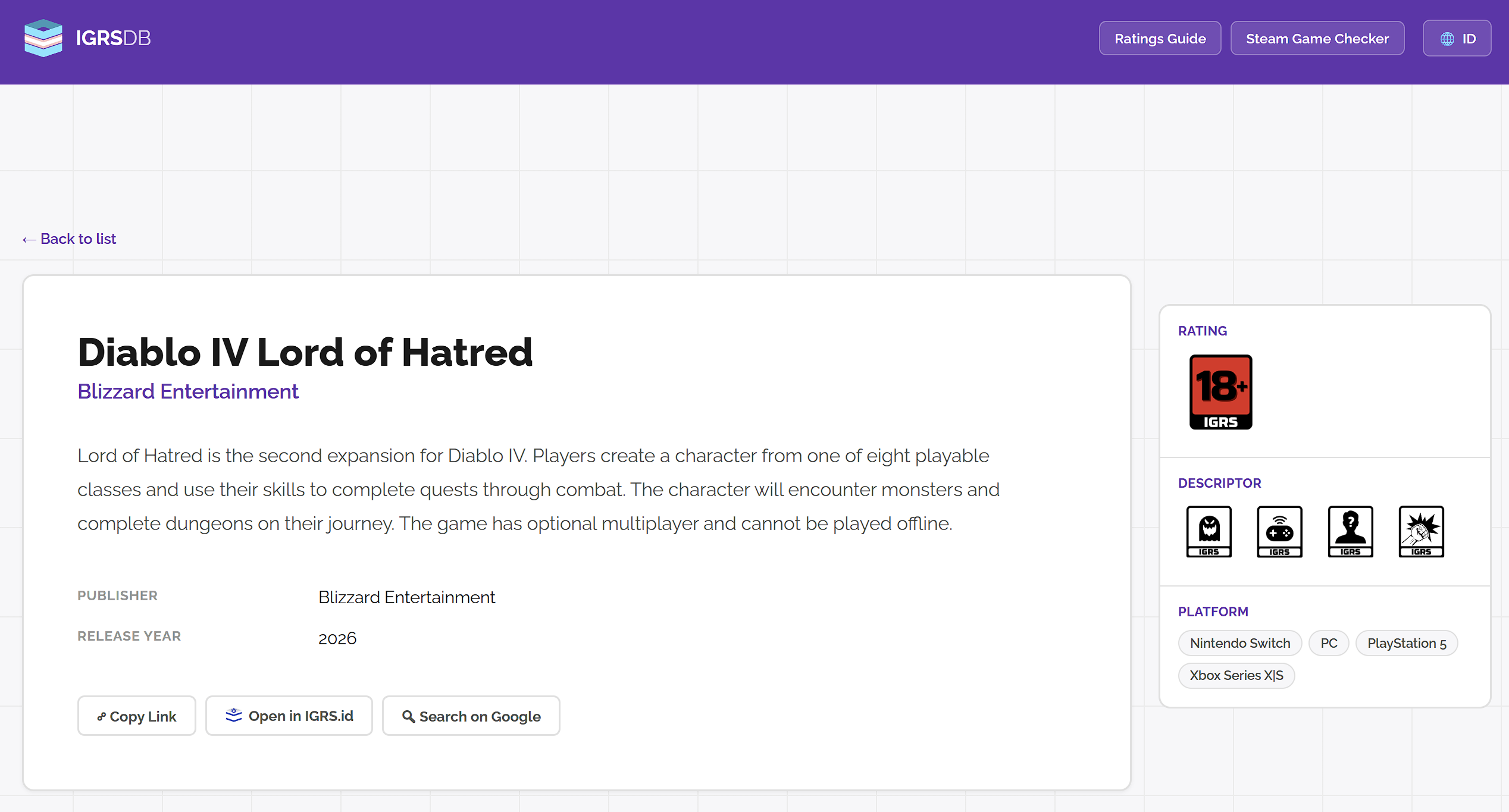Click the 18+ IGRS rating badge
The image size is (1509, 812).
[x=1220, y=392]
